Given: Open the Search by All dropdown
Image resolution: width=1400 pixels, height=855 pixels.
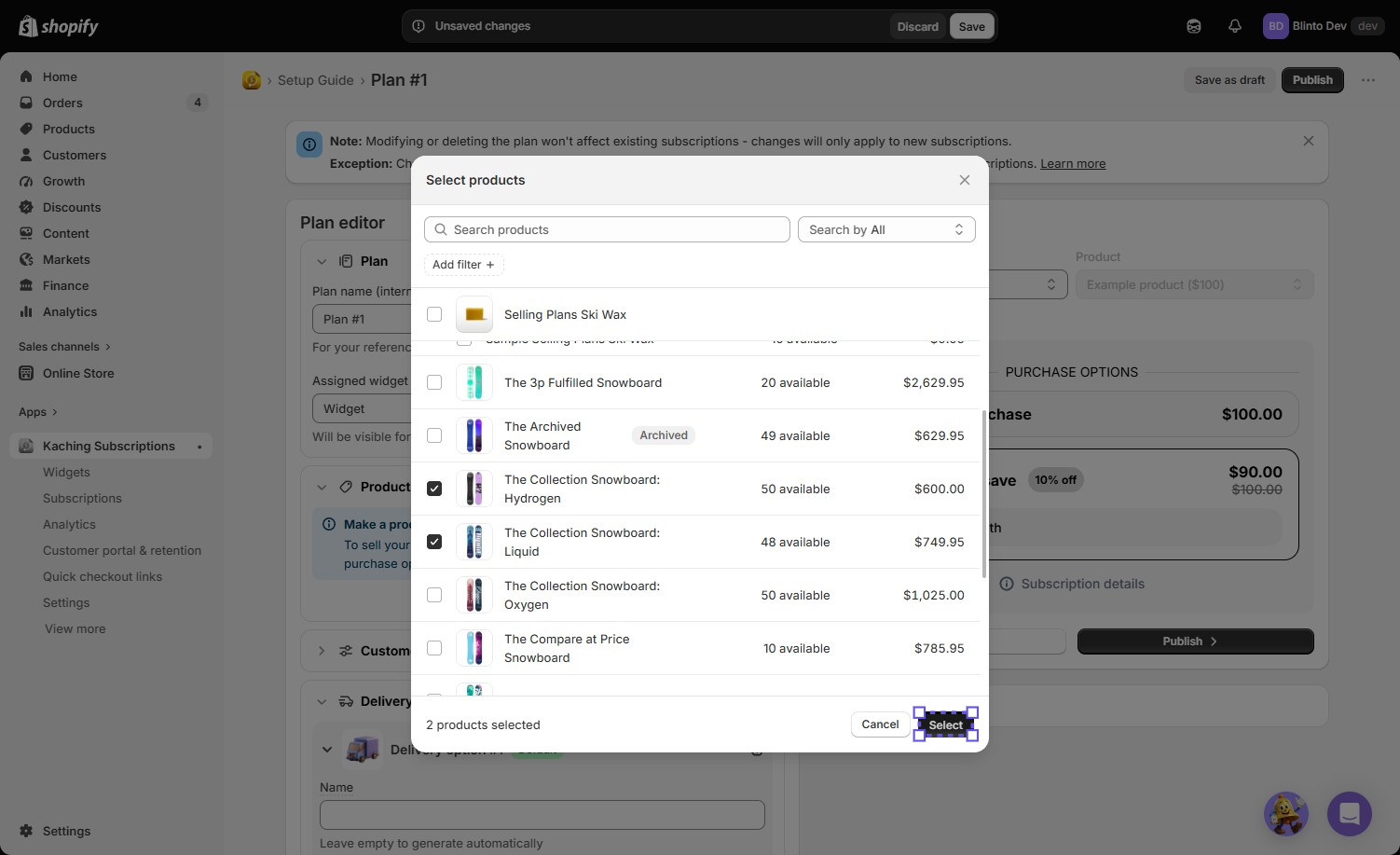Looking at the screenshot, I should (x=886, y=229).
